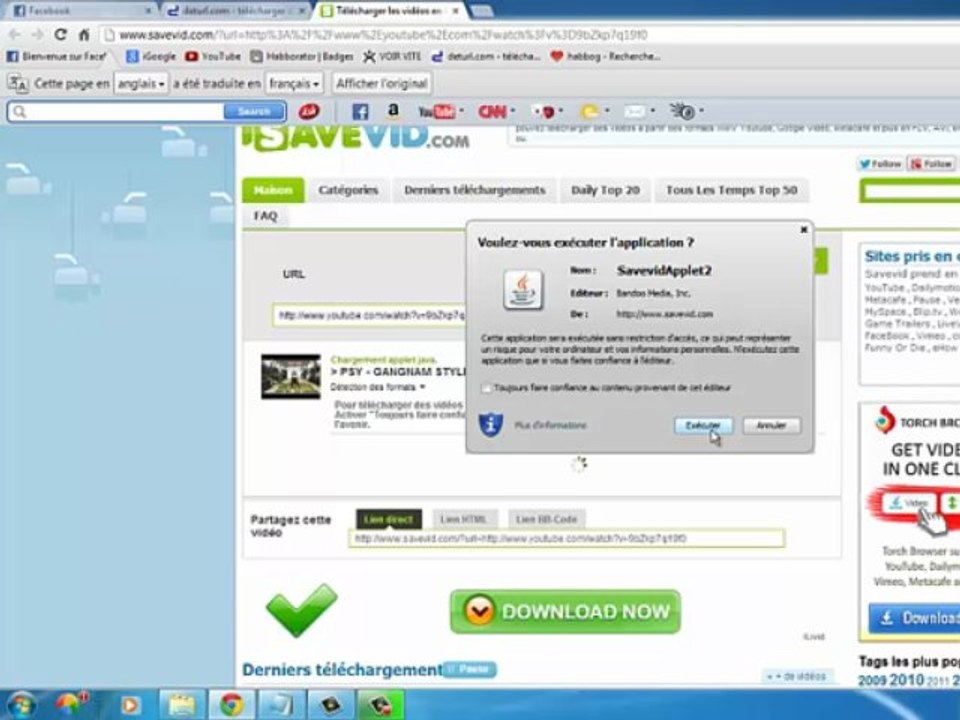This screenshot has width=960, height=720.
Task: Click the weather icon in toolbar
Action: [x=589, y=111]
